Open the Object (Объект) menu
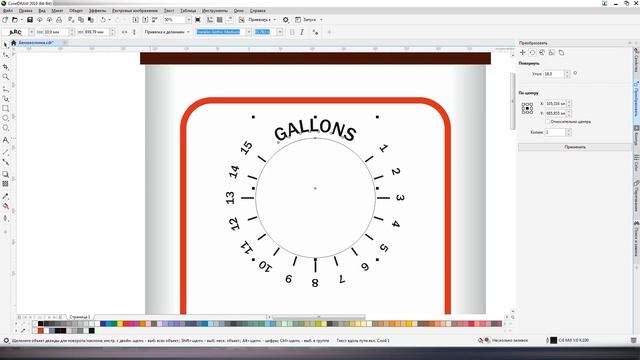Image resolution: width=640 pixels, height=360 pixels. 76,11
